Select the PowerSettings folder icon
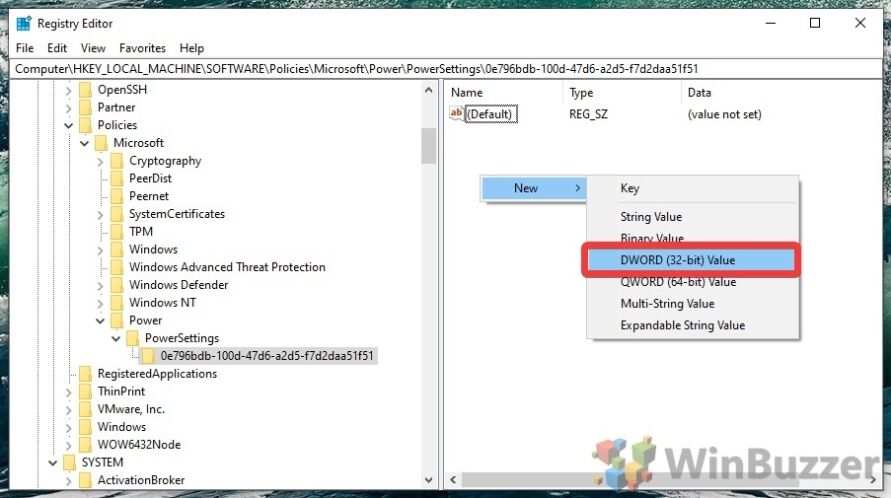Viewport: 891px width, 498px height. tap(133, 338)
